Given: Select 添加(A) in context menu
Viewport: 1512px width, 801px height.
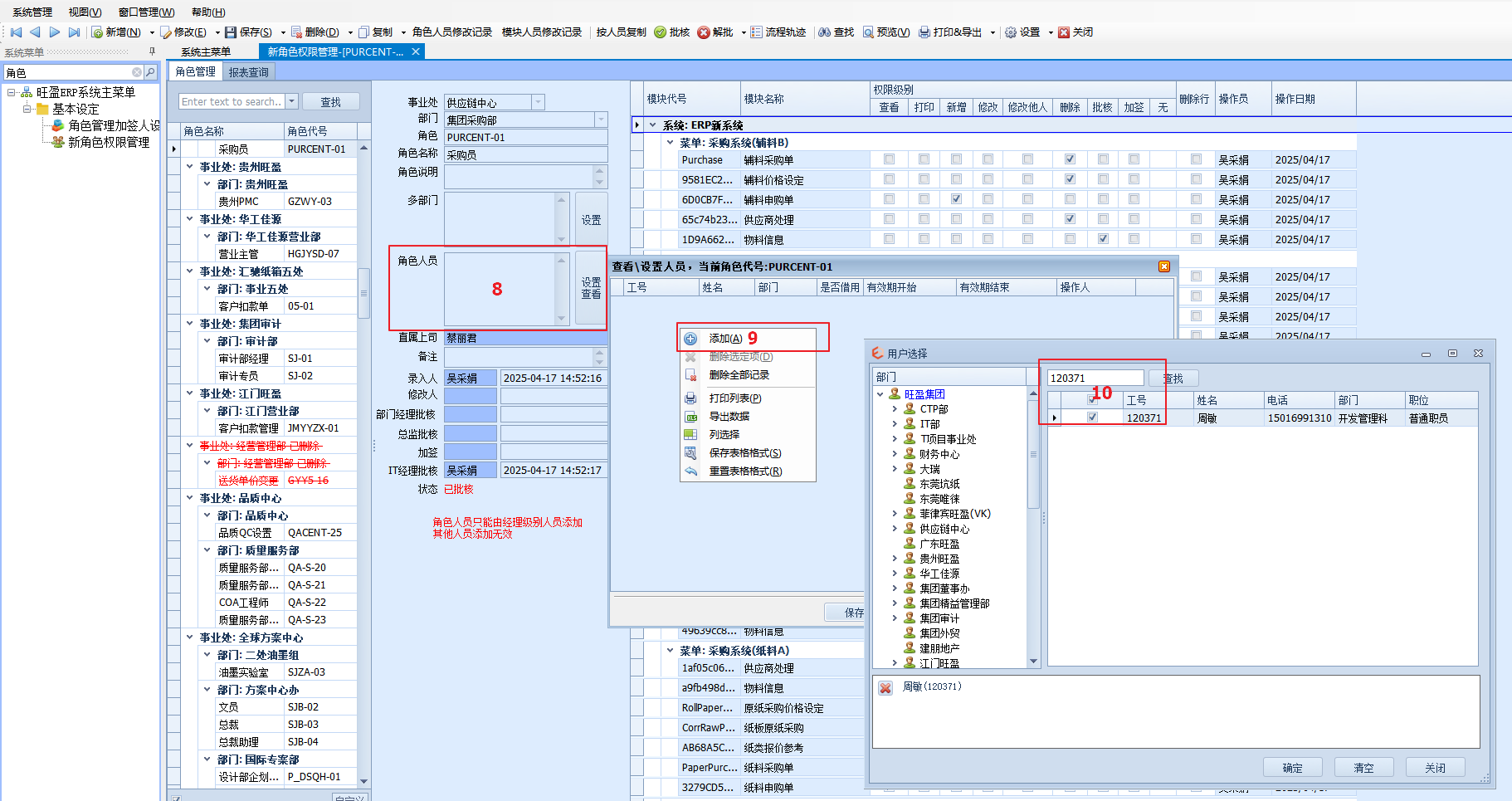Looking at the screenshot, I should pyautogui.click(x=725, y=339).
